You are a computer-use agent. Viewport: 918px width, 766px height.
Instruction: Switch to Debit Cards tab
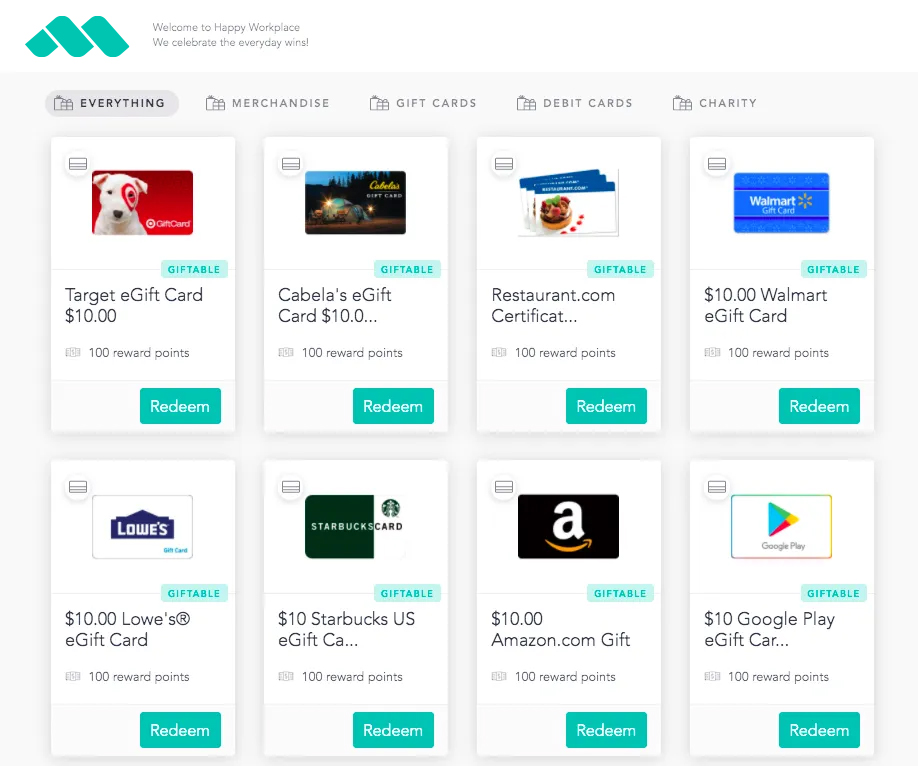575,103
